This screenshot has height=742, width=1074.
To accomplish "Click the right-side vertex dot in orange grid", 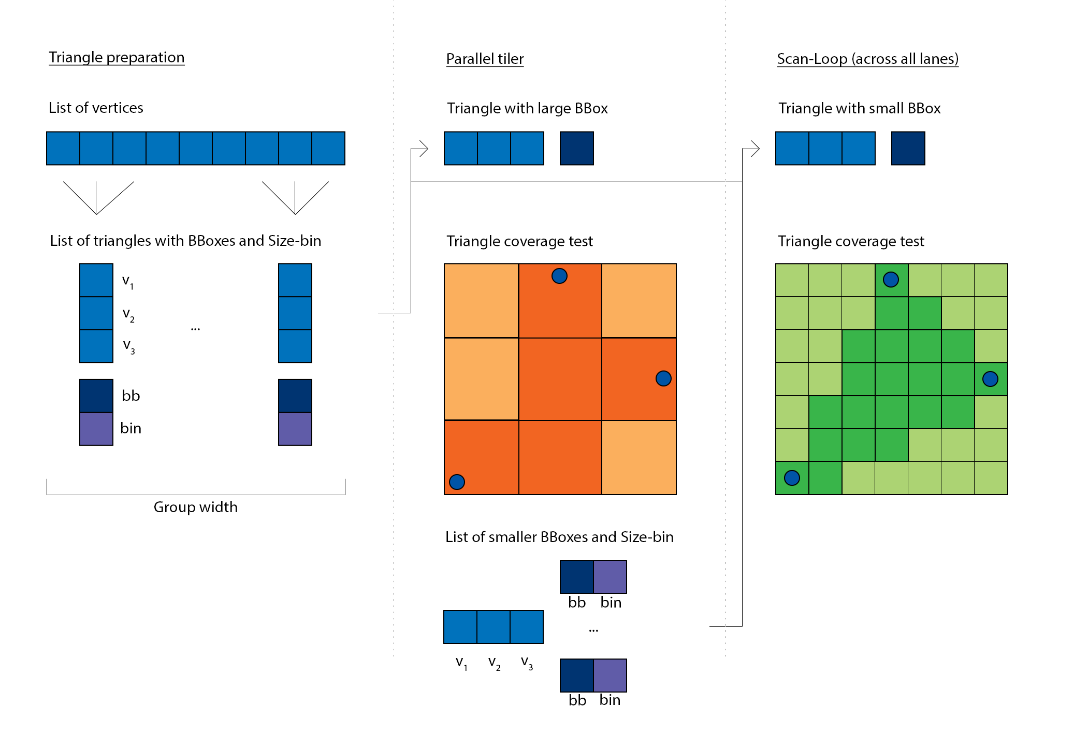I will point(663,378).
